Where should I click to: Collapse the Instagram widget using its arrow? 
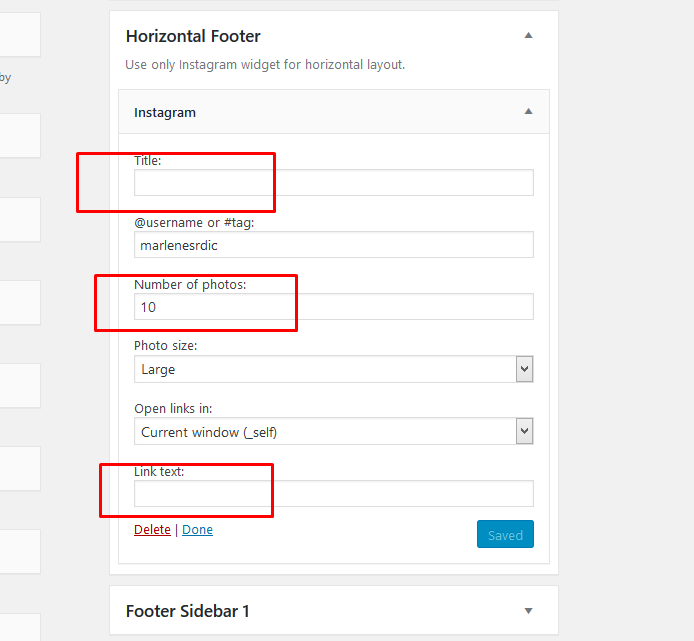pyautogui.click(x=528, y=112)
